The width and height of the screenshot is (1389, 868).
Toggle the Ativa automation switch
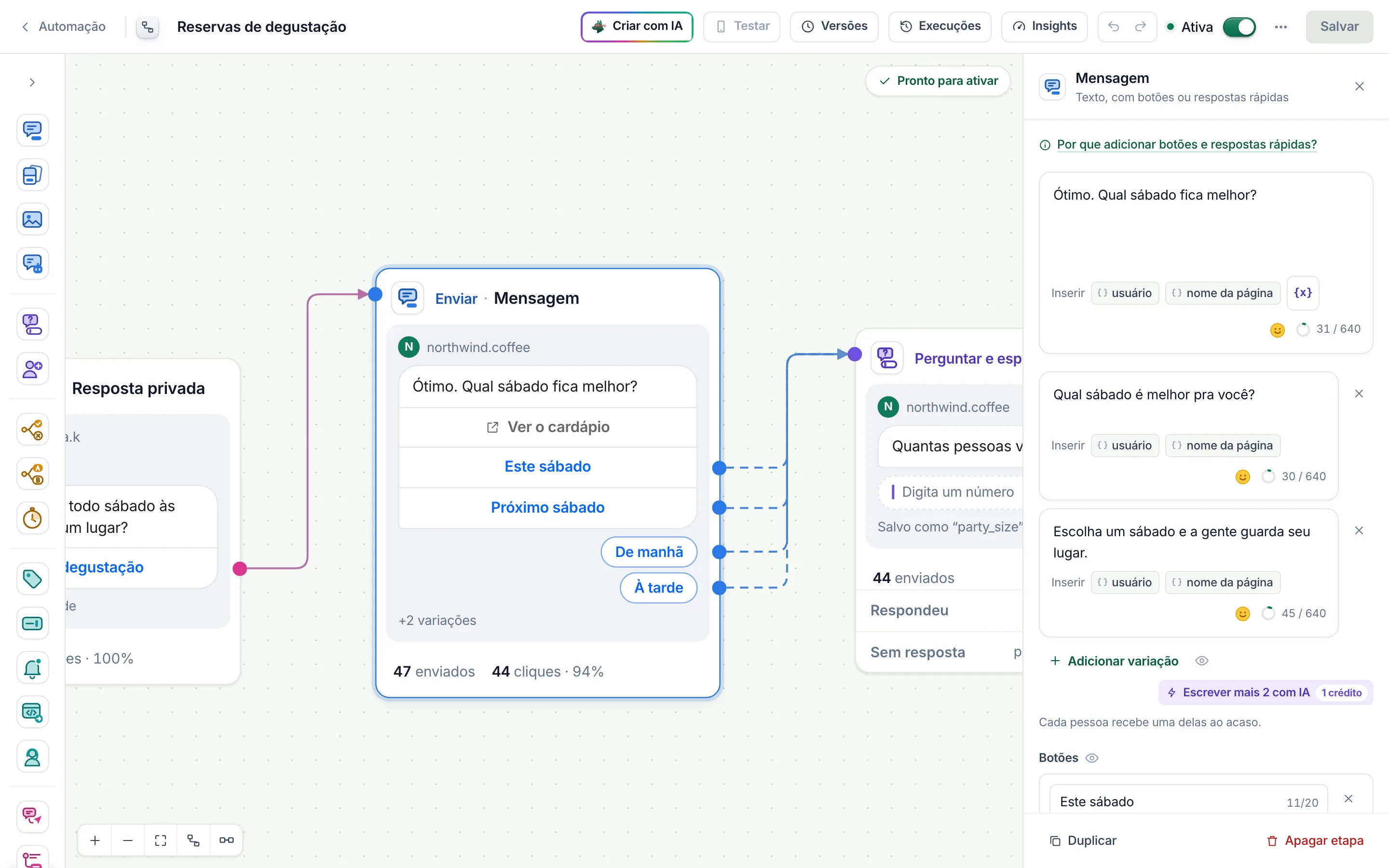1239,27
